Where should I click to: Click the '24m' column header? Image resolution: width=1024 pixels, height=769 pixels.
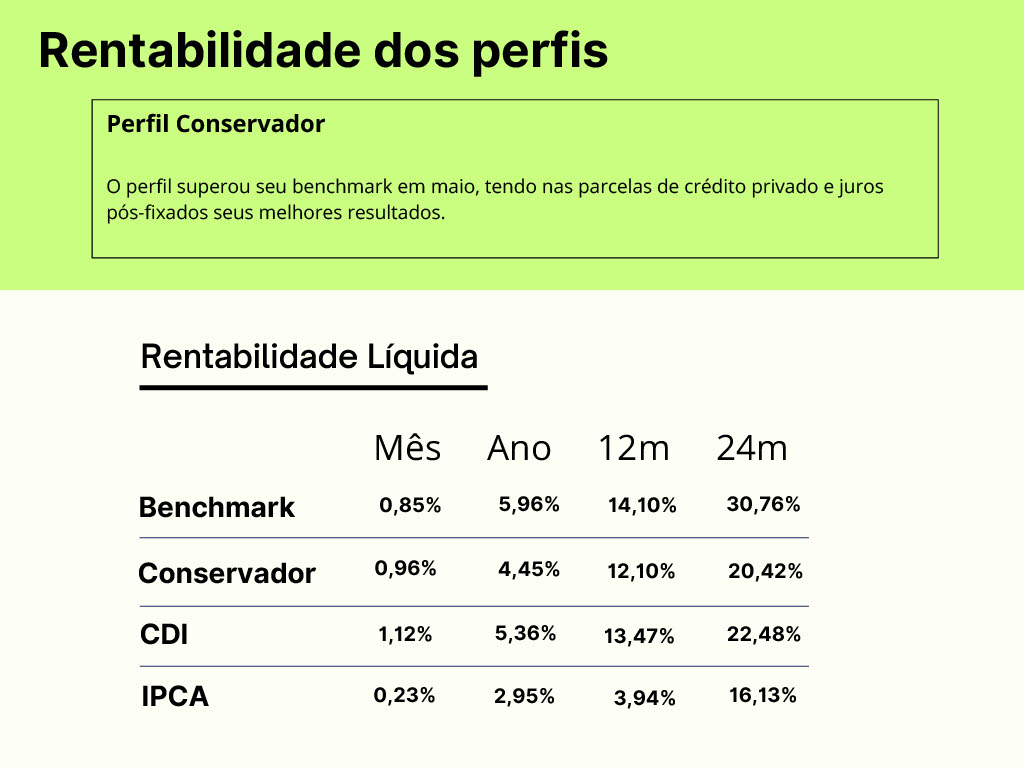[752, 448]
